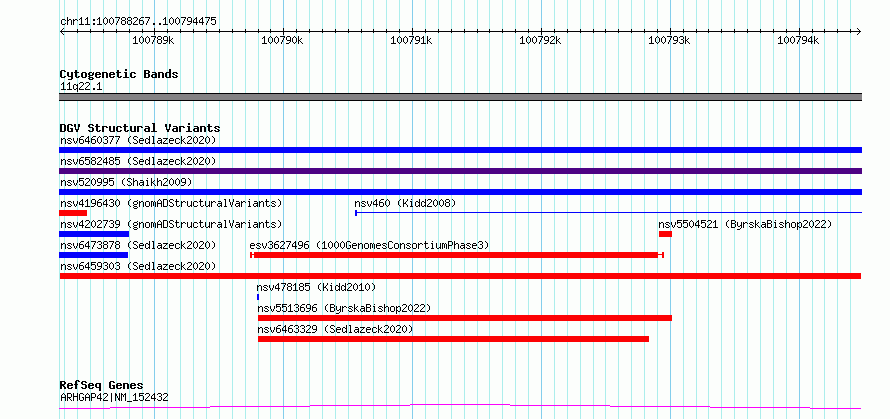
Task: Select the thin blue nsv460 variant line
Action: tap(608, 213)
